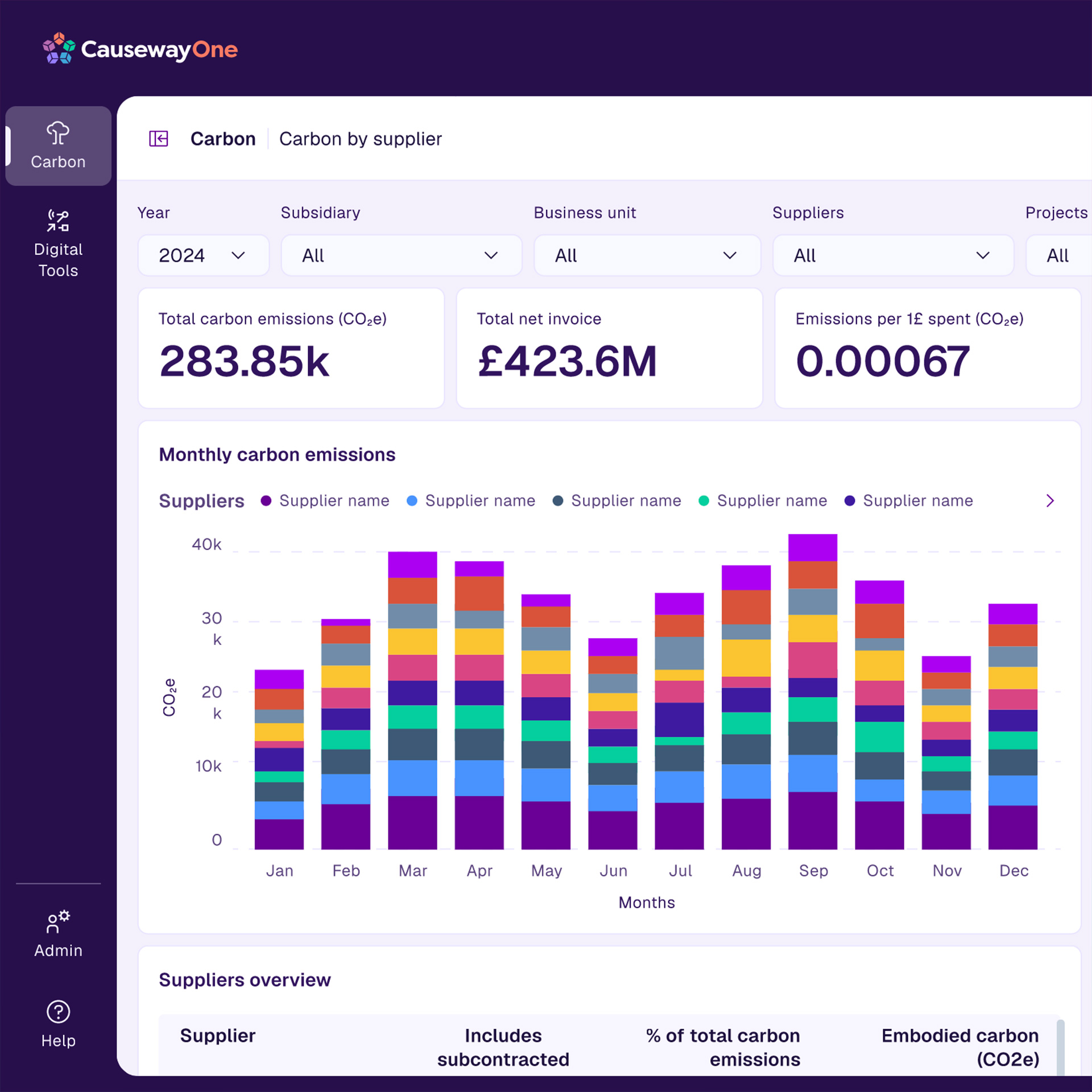Open the Suppliers filter dropdown
The width and height of the screenshot is (1092, 1092).
point(893,255)
